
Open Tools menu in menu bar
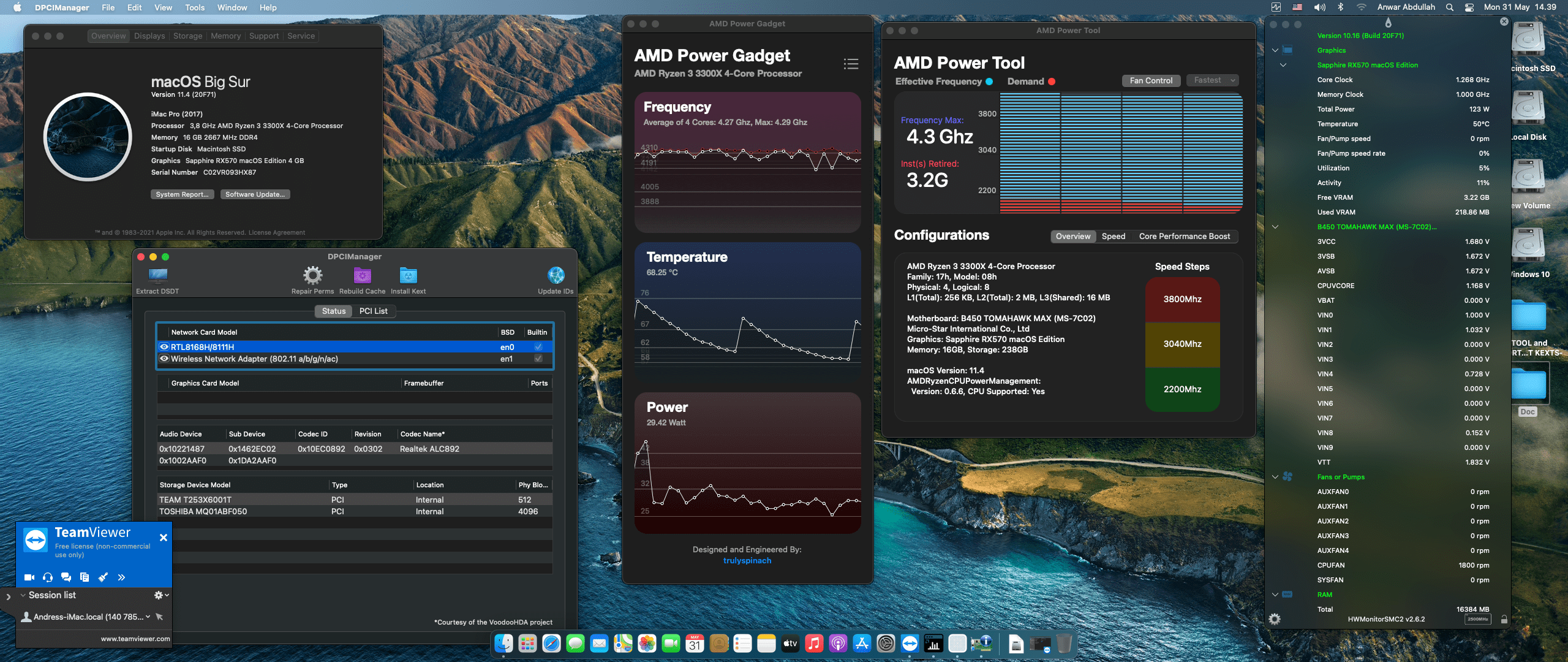(195, 7)
